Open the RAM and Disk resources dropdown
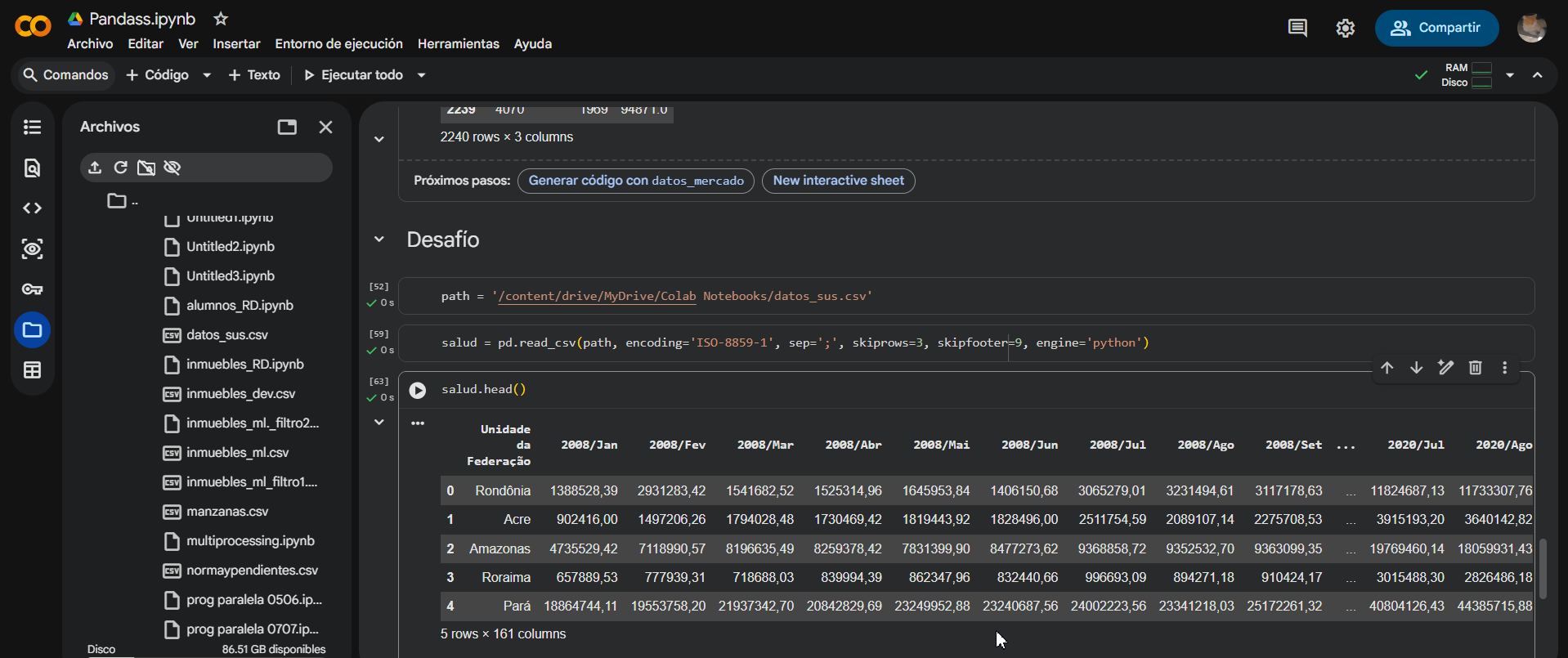The height and width of the screenshot is (658, 1568). pyautogui.click(x=1510, y=75)
